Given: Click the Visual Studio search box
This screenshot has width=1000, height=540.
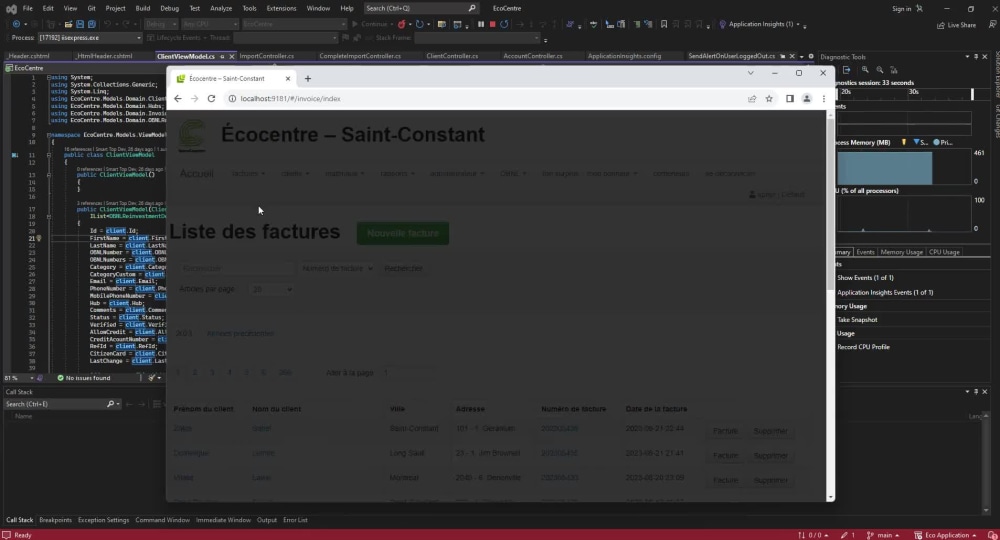Looking at the screenshot, I should click(x=421, y=8).
